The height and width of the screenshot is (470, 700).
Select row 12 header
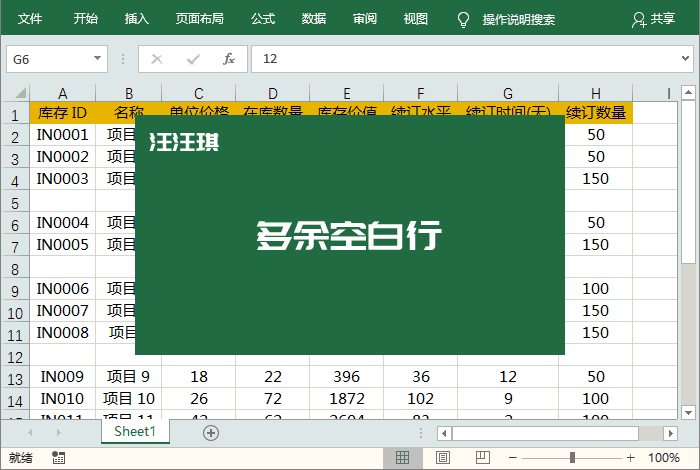pos(15,357)
